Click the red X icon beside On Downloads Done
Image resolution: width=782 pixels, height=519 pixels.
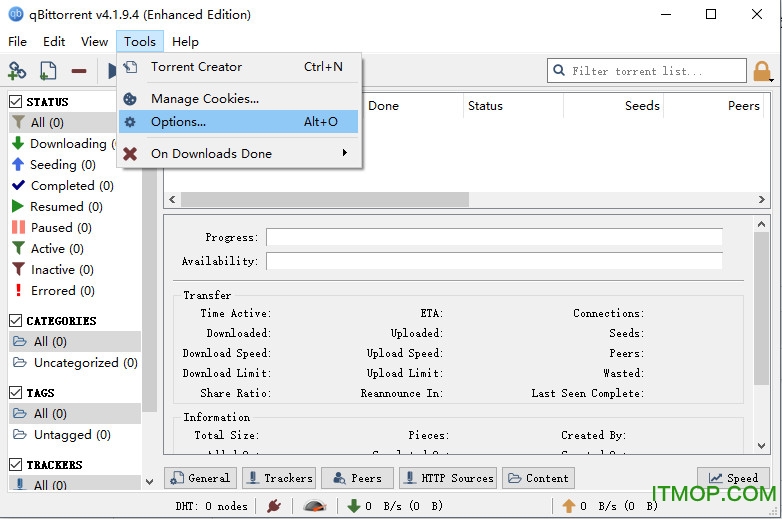(130, 154)
